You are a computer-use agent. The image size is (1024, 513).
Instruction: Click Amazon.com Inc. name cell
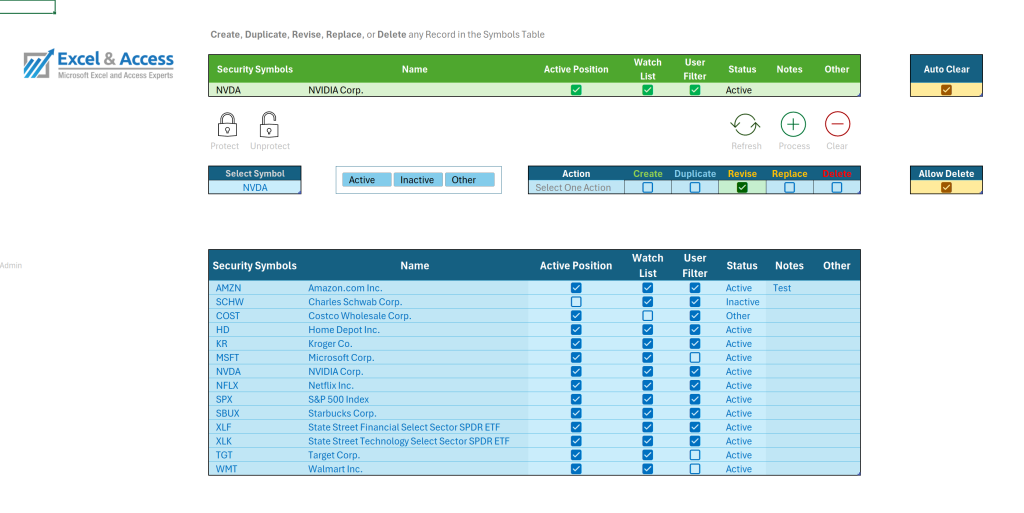click(415, 288)
